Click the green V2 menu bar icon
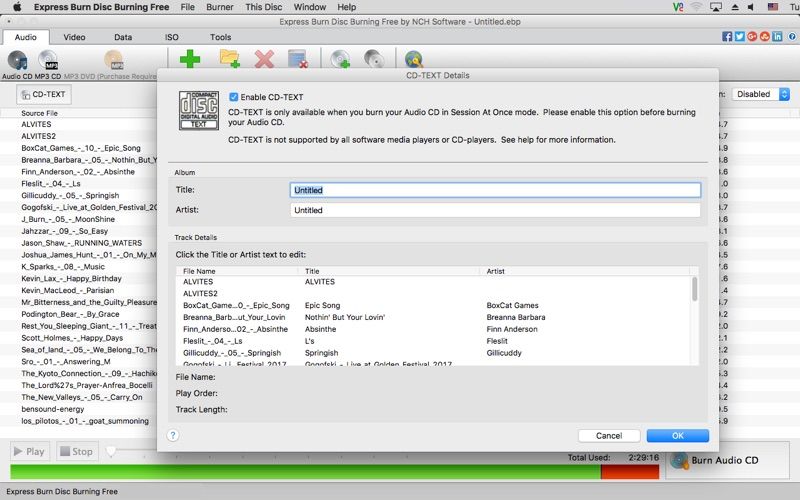 678,7
